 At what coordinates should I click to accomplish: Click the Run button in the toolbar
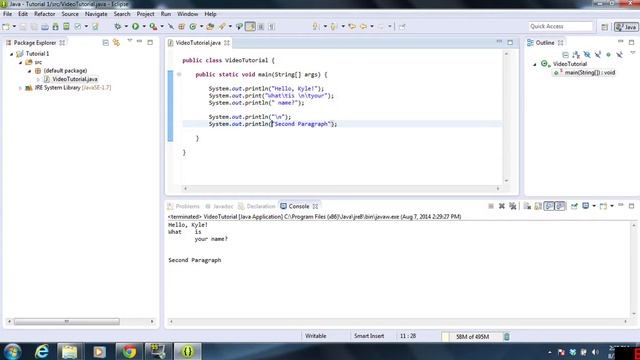[x=136, y=27]
